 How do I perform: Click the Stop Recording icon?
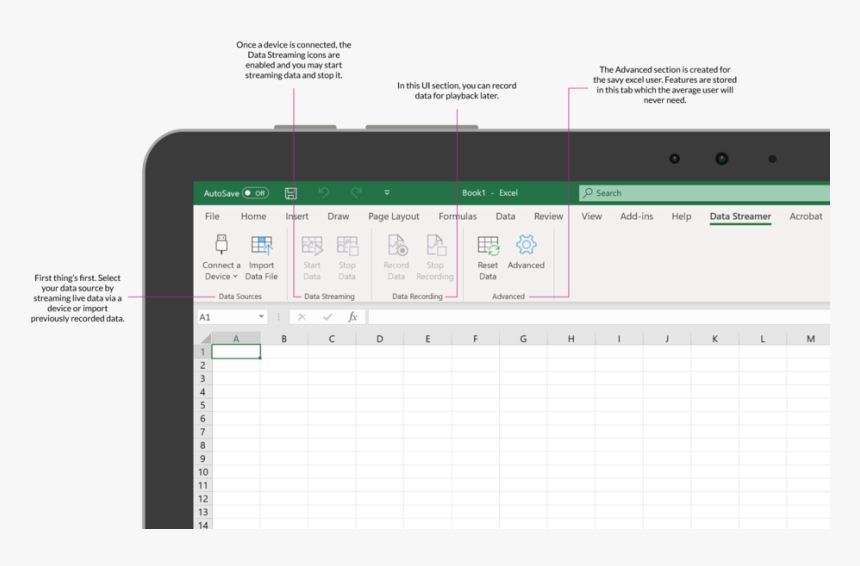click(x=435, y=246)
